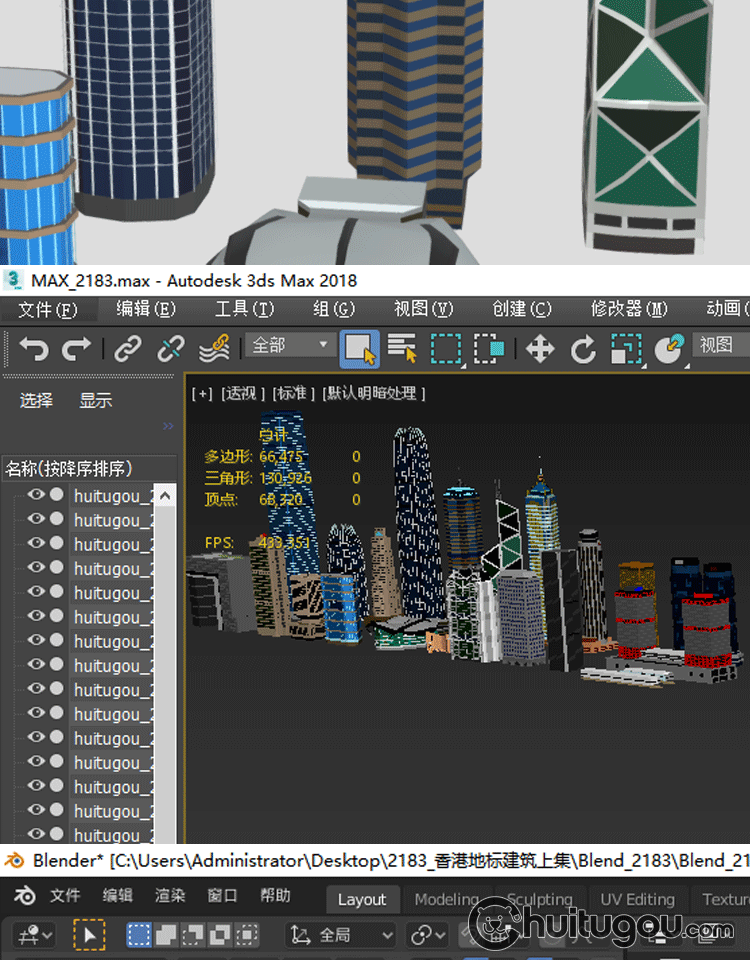Click the 名称(按降序排序) column header
This screenshot has height=960, width=750.
coord(70,468)
